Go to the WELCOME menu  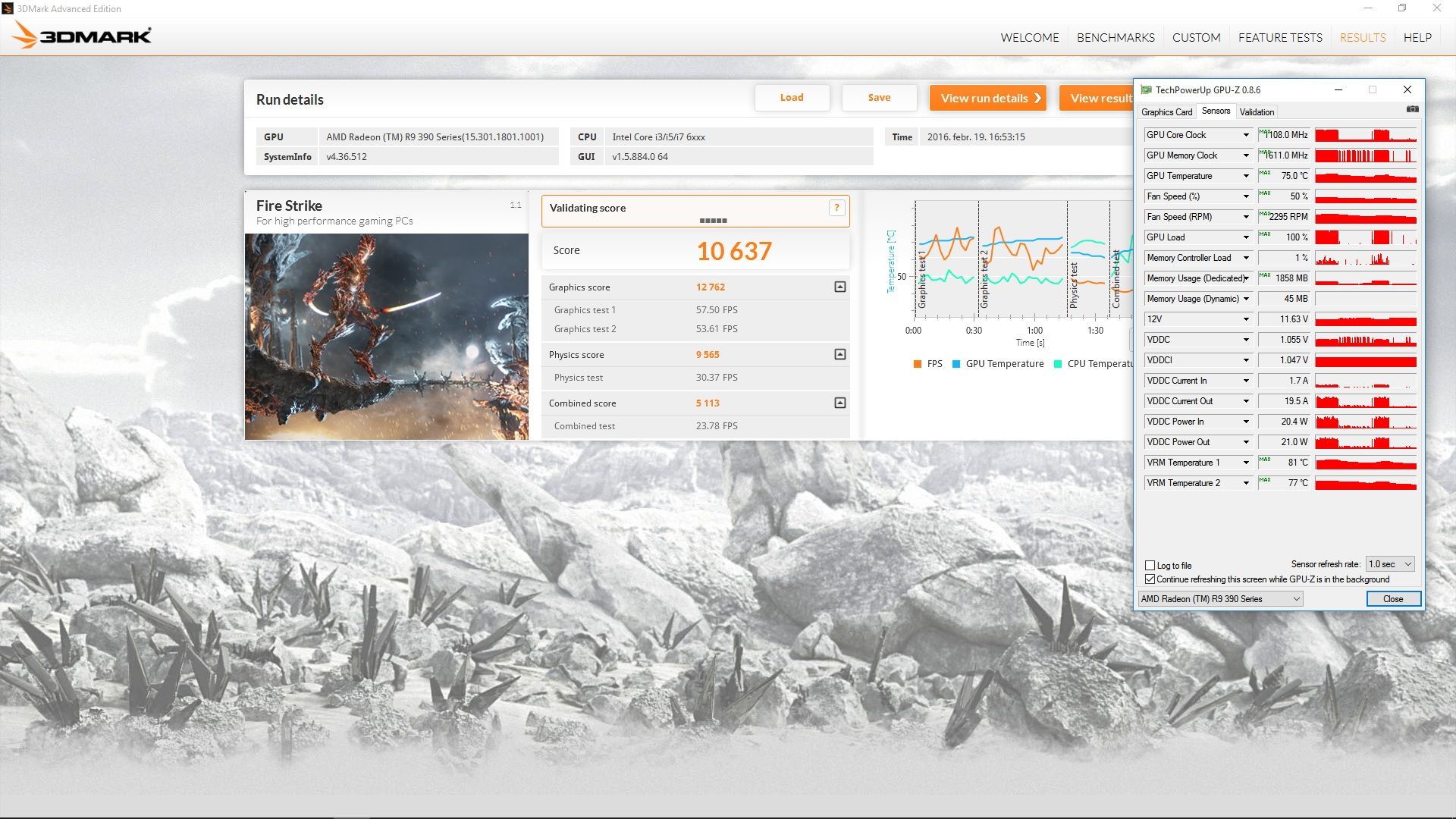[x=1029, y=37]
